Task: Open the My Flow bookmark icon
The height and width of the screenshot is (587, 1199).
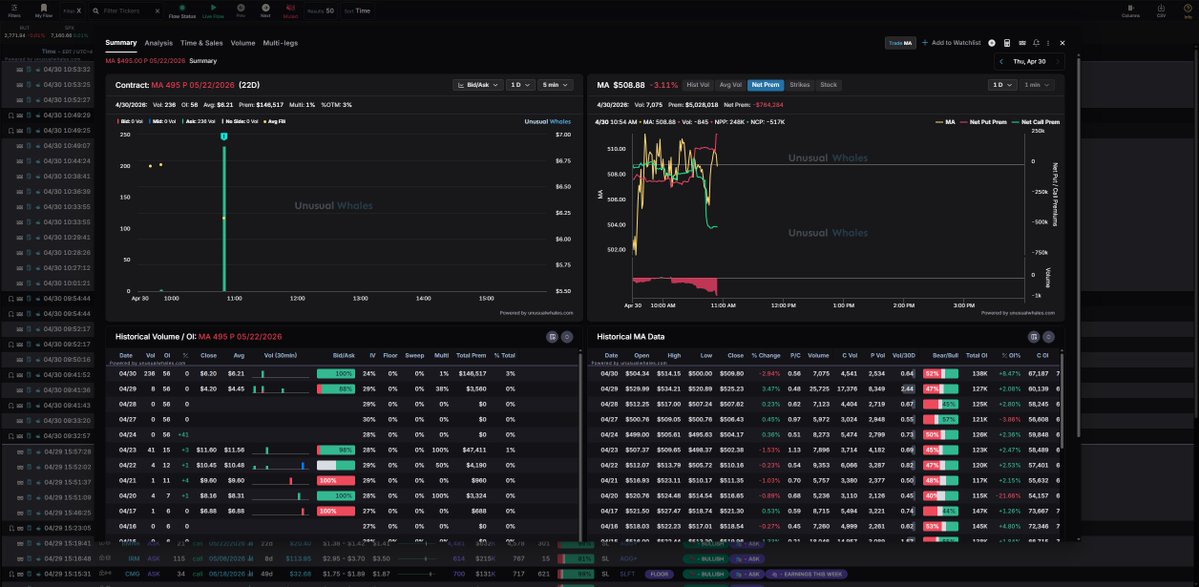Action: click(x=44, y=8)
